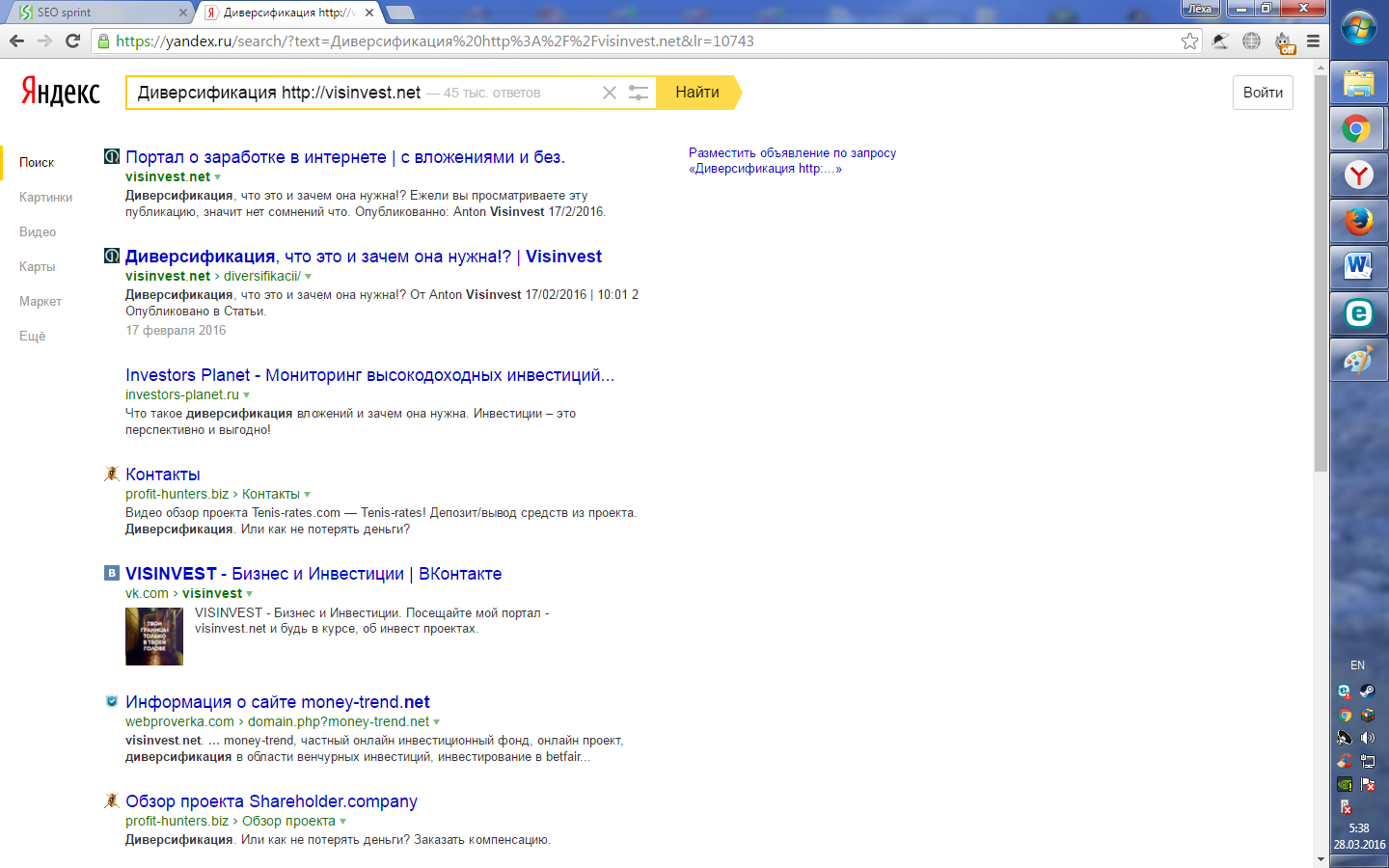Open the arrow after profit-hunters.biz › Обзор проекта
Image resolution: width=1389 pixels, height=868 pixels.
(x=343, y=822)
